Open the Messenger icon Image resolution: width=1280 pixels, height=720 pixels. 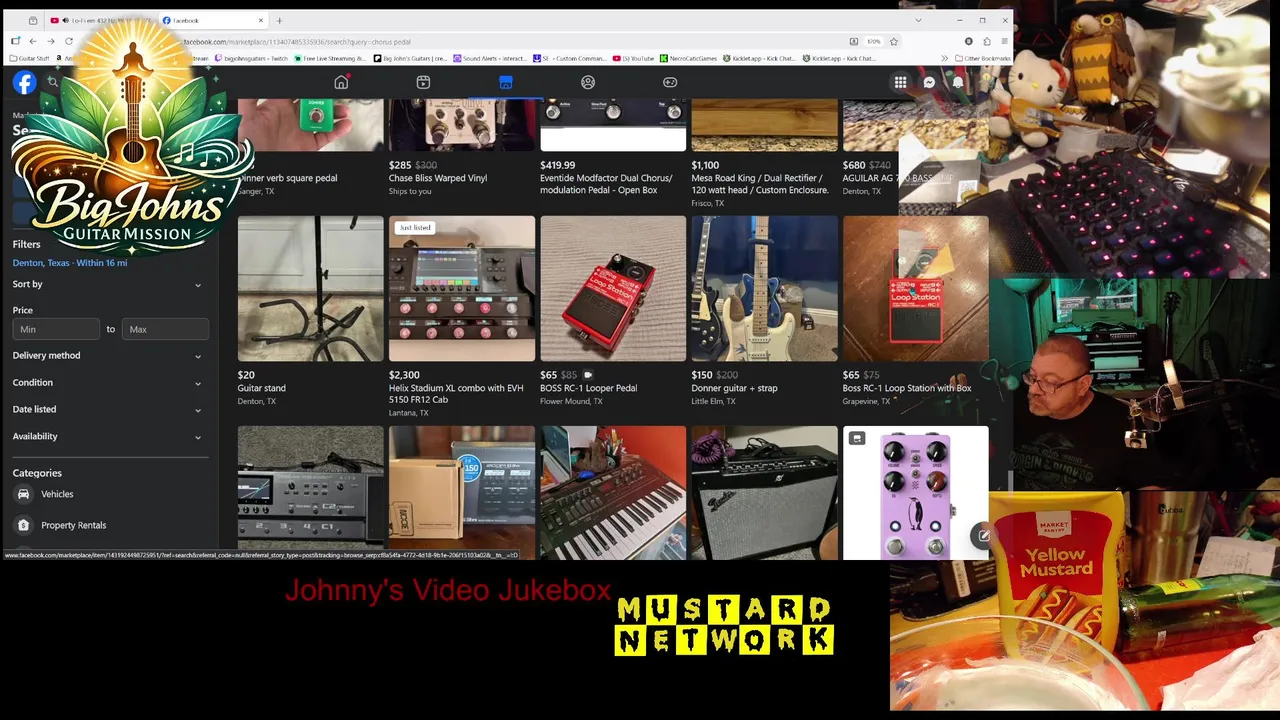click(x=929, y=83)
